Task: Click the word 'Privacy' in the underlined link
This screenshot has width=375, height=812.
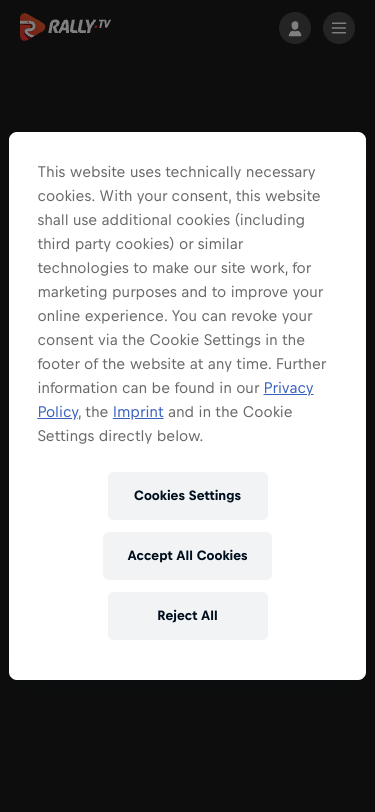Action: pyautogui.click(x=289, y=388)
